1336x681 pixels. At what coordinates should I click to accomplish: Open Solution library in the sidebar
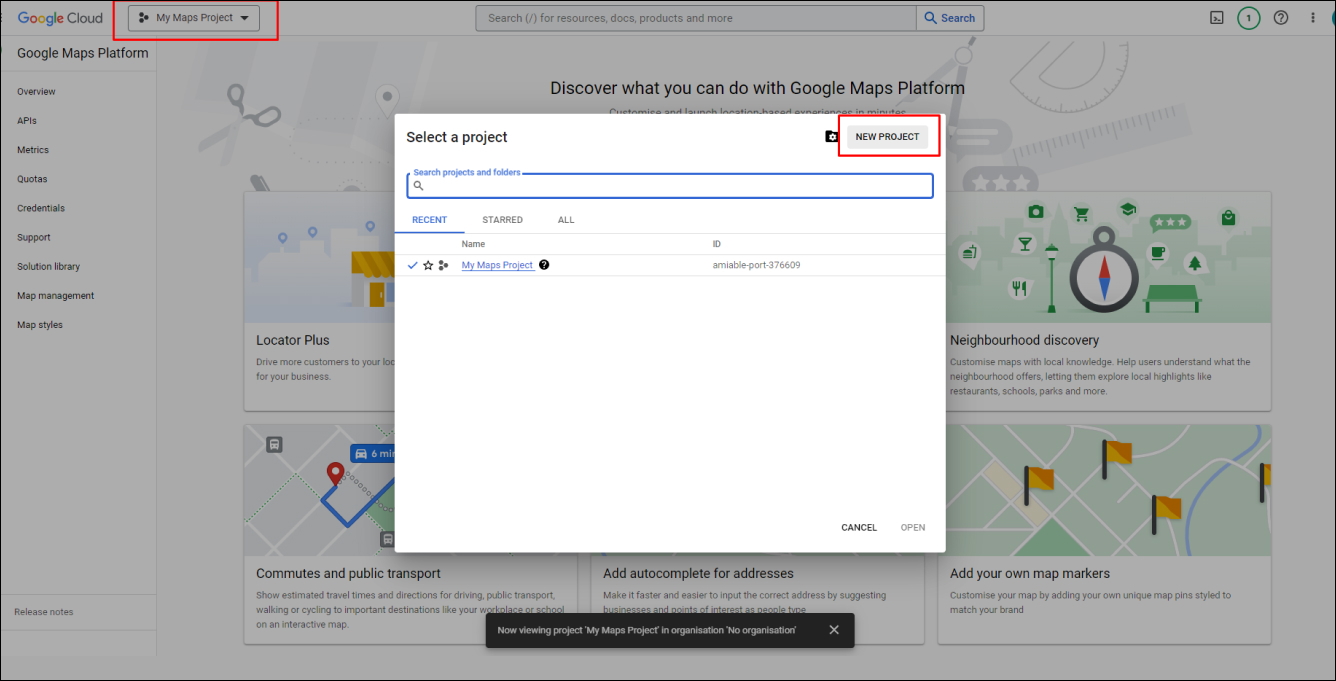click(48, 267)
